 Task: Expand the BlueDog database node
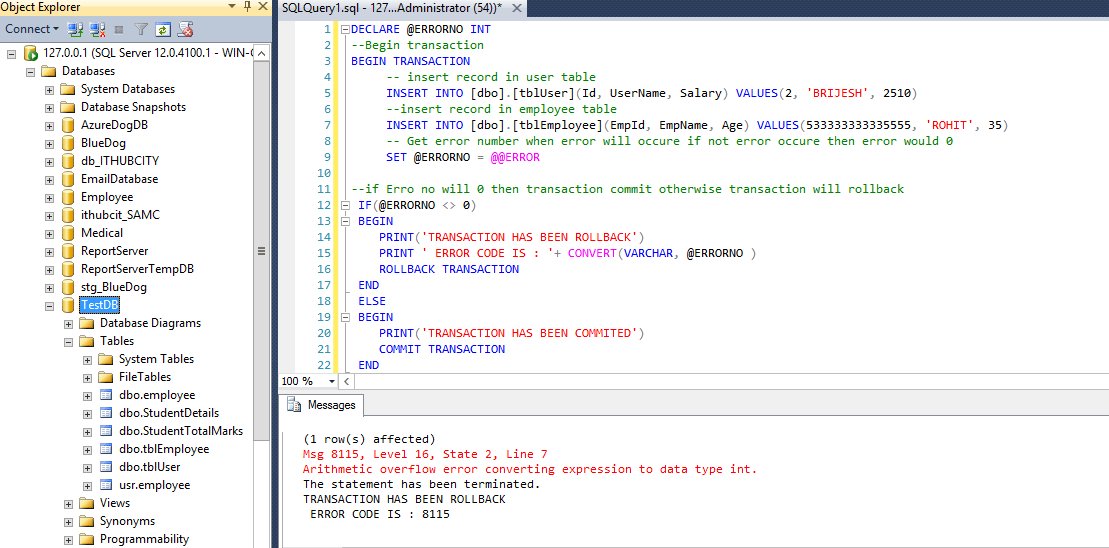pos(49,144)
